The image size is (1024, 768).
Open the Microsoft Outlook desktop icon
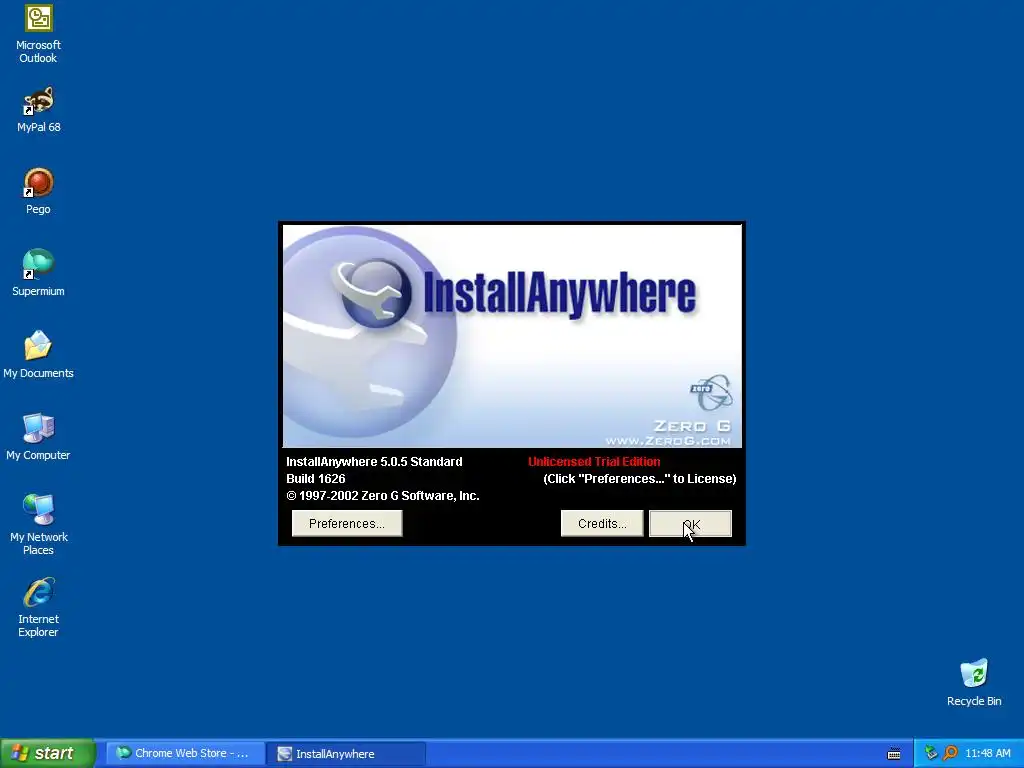coord(39,34)
